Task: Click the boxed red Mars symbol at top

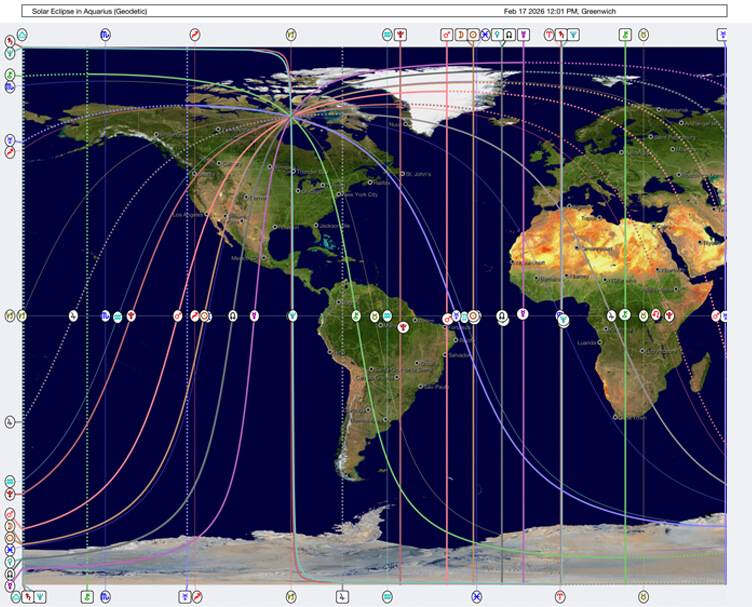Action: pyautogui.click(x=447, y=34)
